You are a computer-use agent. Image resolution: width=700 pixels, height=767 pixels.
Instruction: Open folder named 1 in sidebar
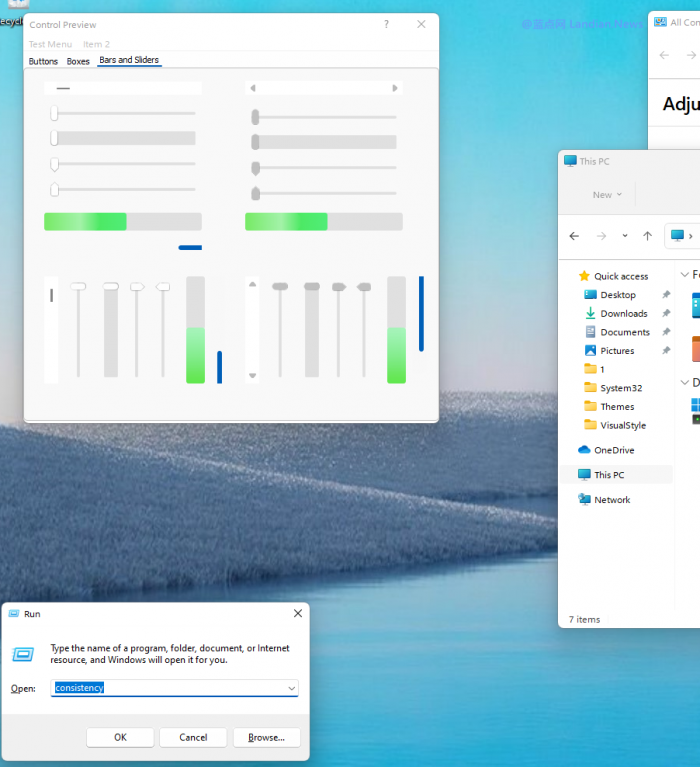pos(595,369)
